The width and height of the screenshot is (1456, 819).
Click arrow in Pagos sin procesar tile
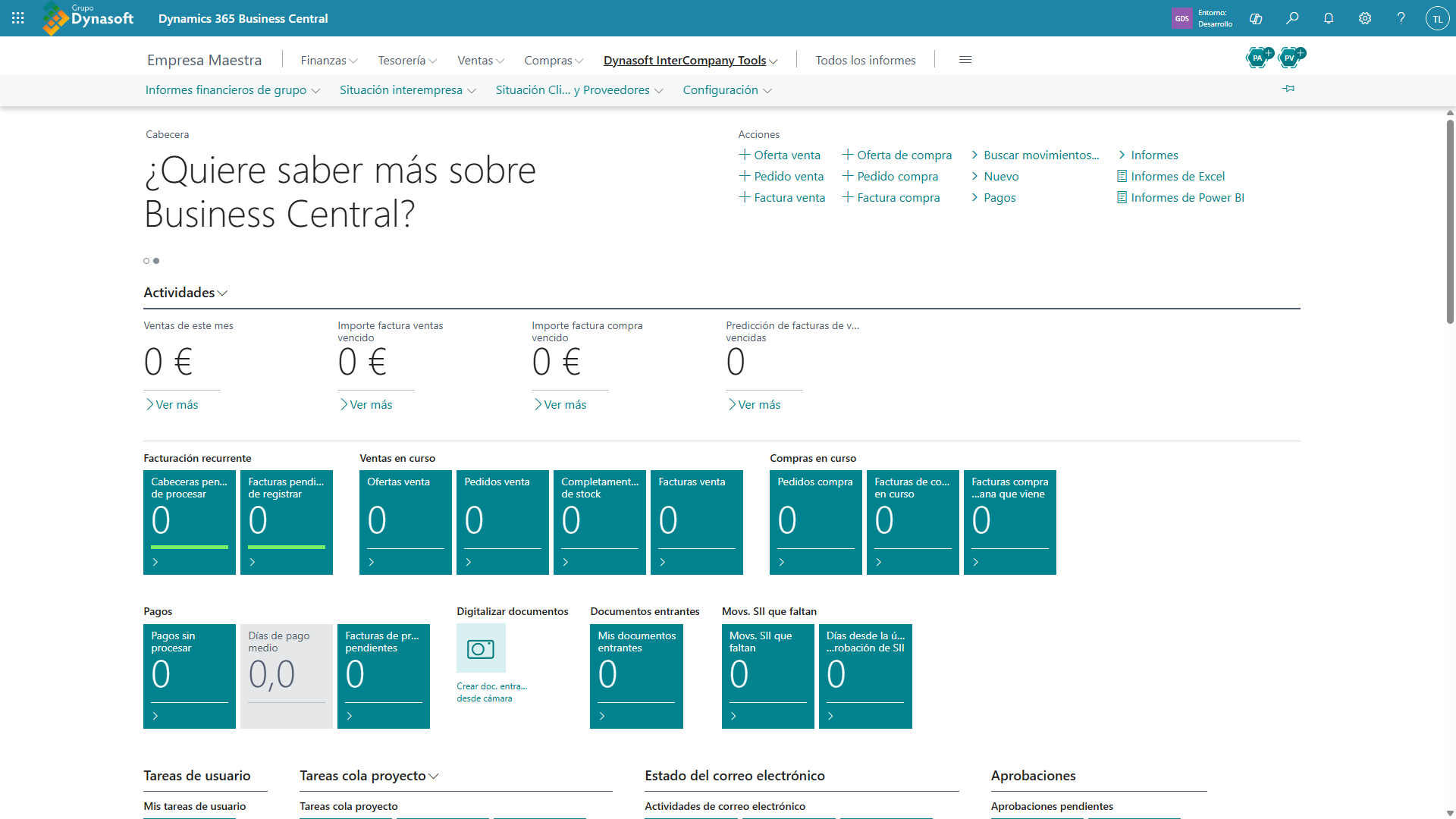pyautogui.click(x=155, y=716)
